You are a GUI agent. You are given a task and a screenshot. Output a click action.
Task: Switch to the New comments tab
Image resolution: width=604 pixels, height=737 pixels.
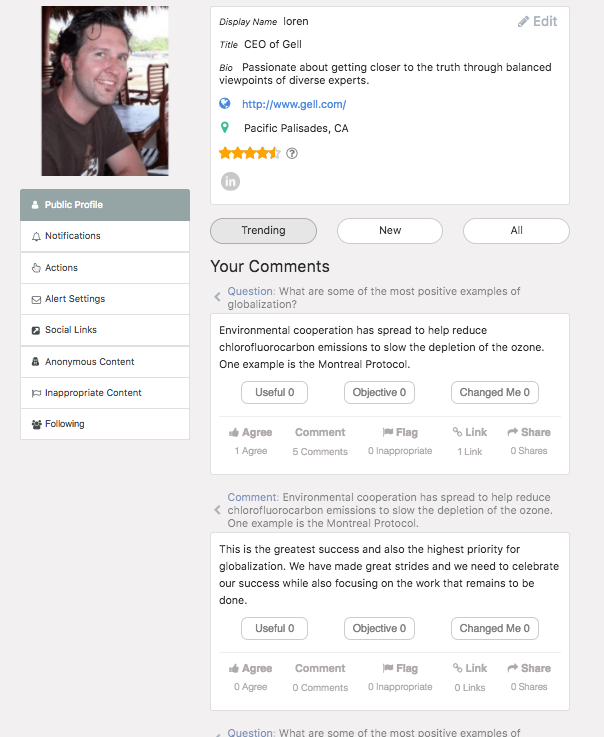click(390, 231)
